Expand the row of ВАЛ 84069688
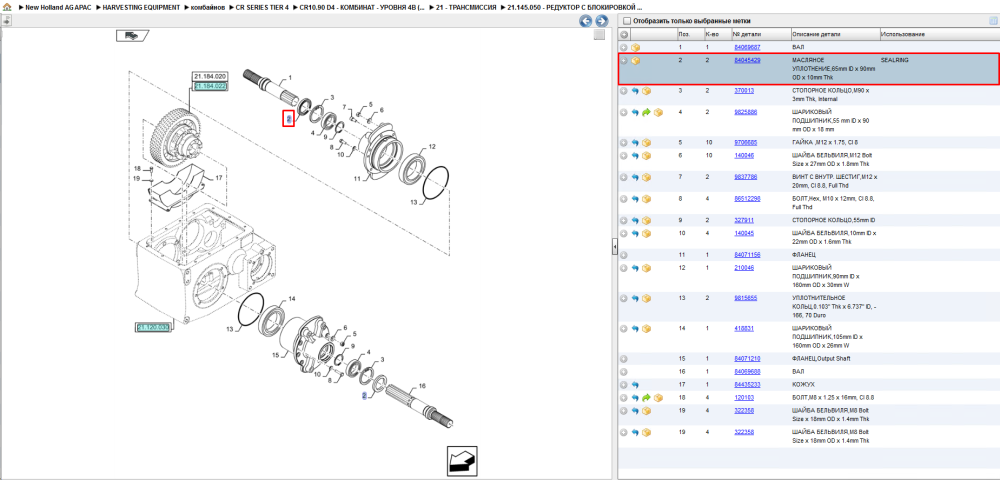Viewport: 1000px width, 480px height. tap(624, 372)
